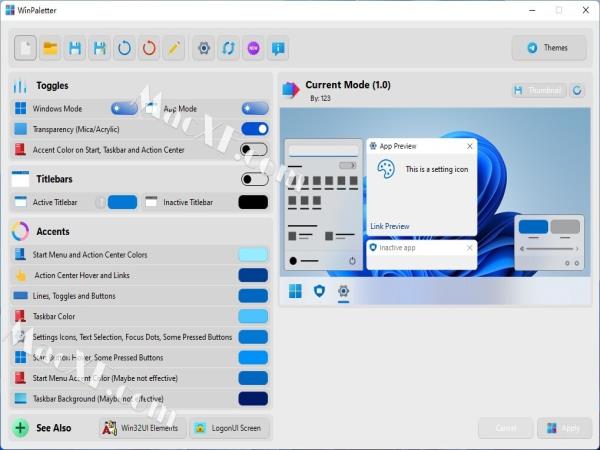This screenshot has width=600, height=450.
Task: Open a theme file with folder icon
Action: (50, 48)
